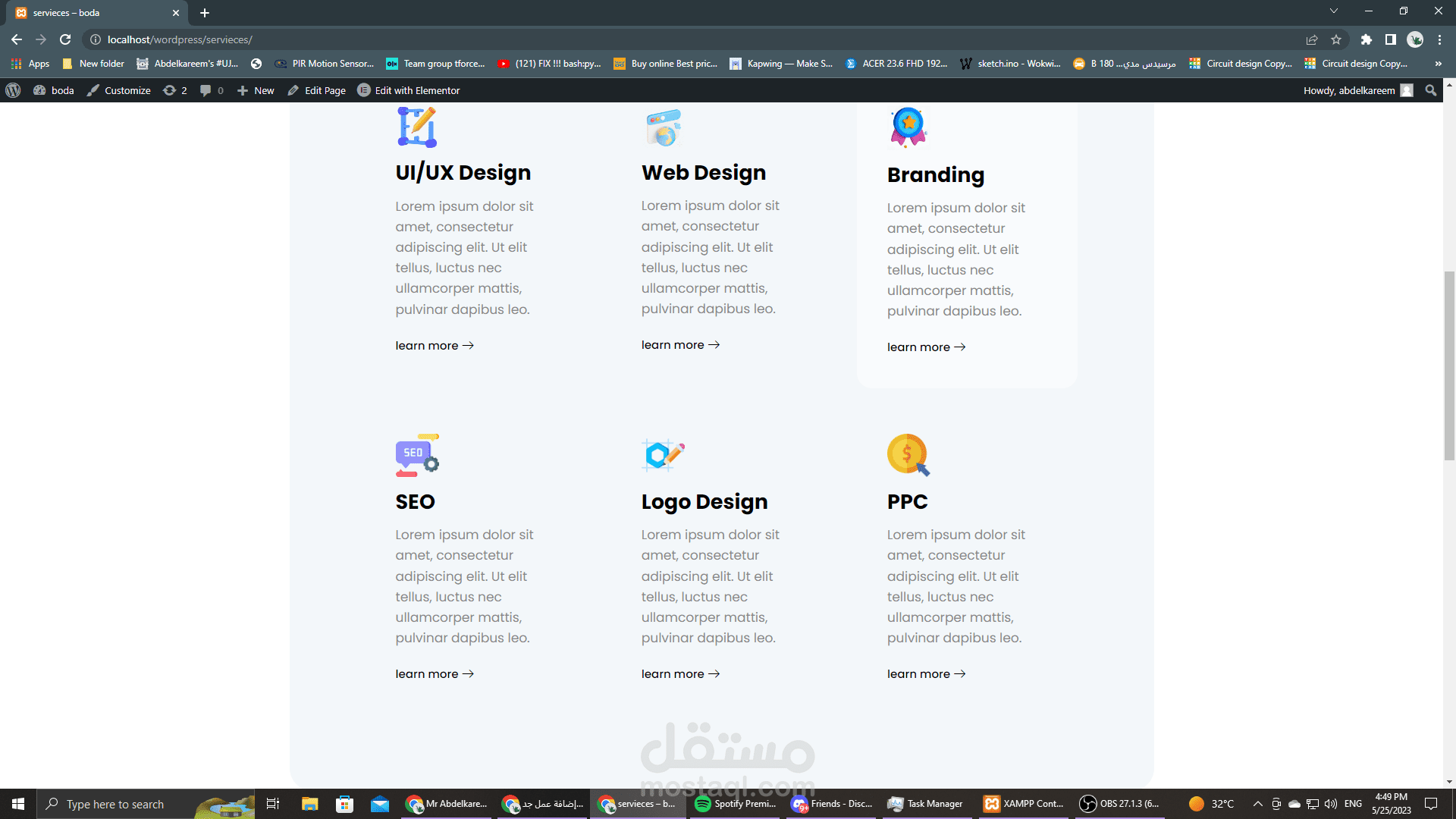The image size is (1456, 819).
Task: Expand hidden bookmarks overflow chevron
Action: coord(1438,64)
